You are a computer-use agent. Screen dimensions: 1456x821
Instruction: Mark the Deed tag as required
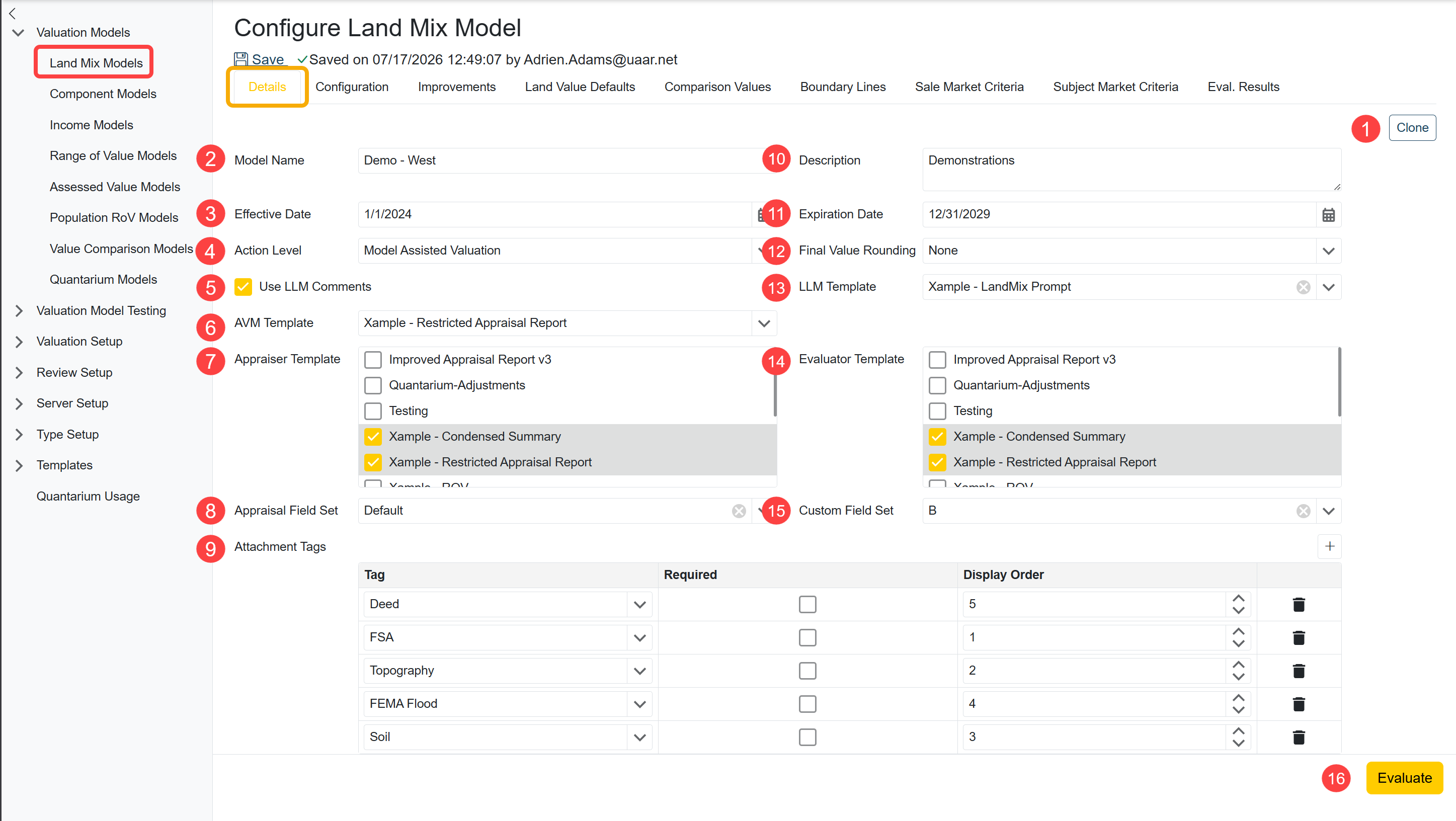(807, 605)
